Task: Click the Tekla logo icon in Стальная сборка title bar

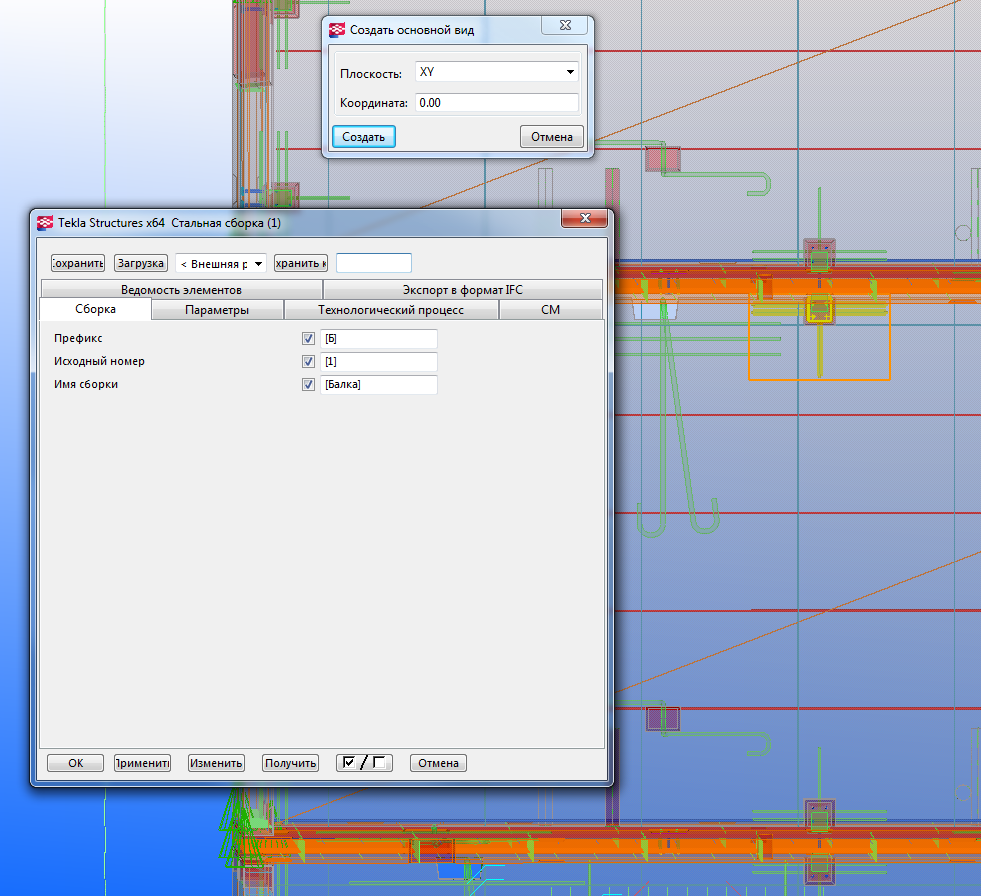Action: coord(45,223)
